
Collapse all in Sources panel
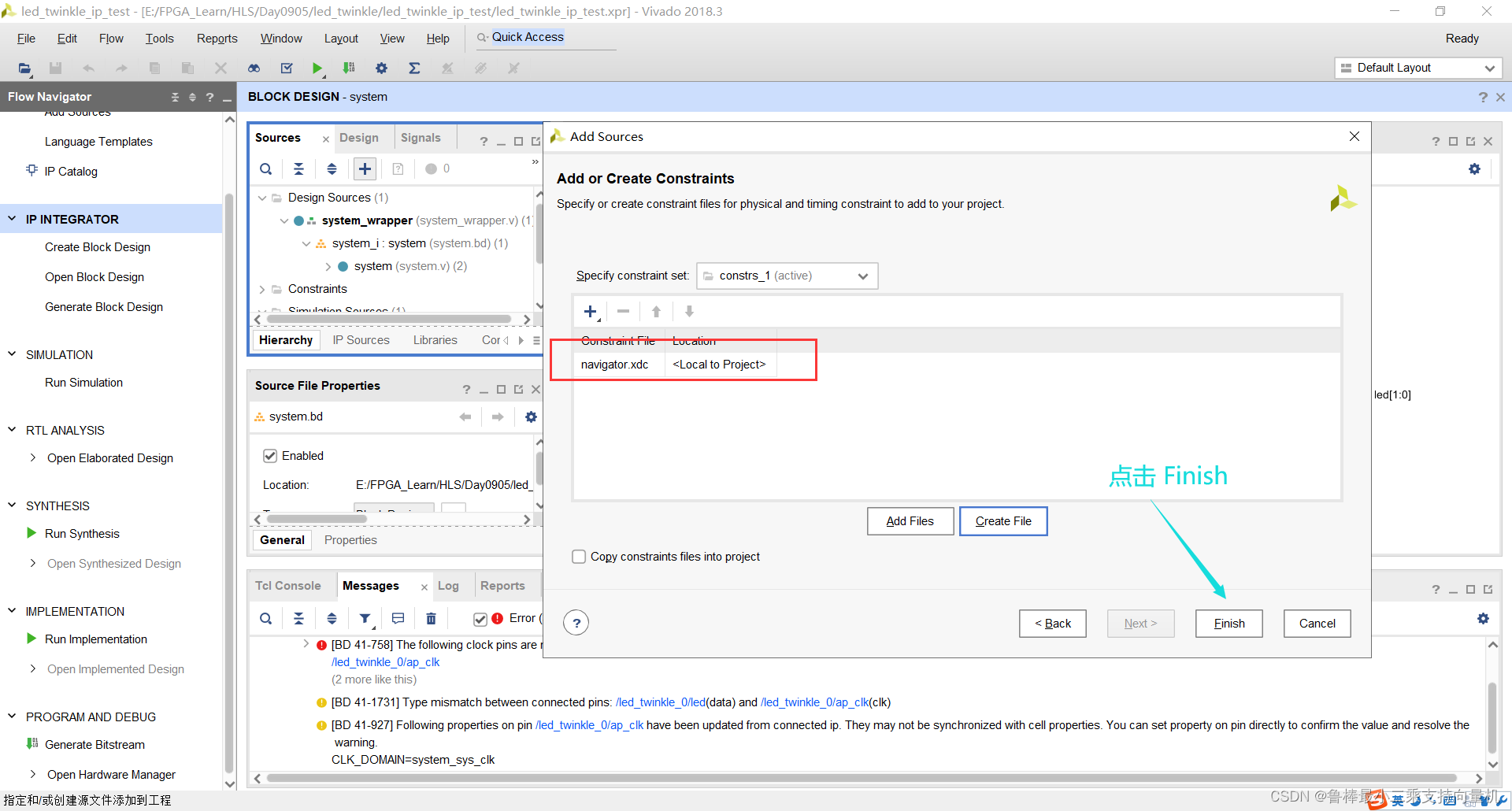tap(298, 168)
